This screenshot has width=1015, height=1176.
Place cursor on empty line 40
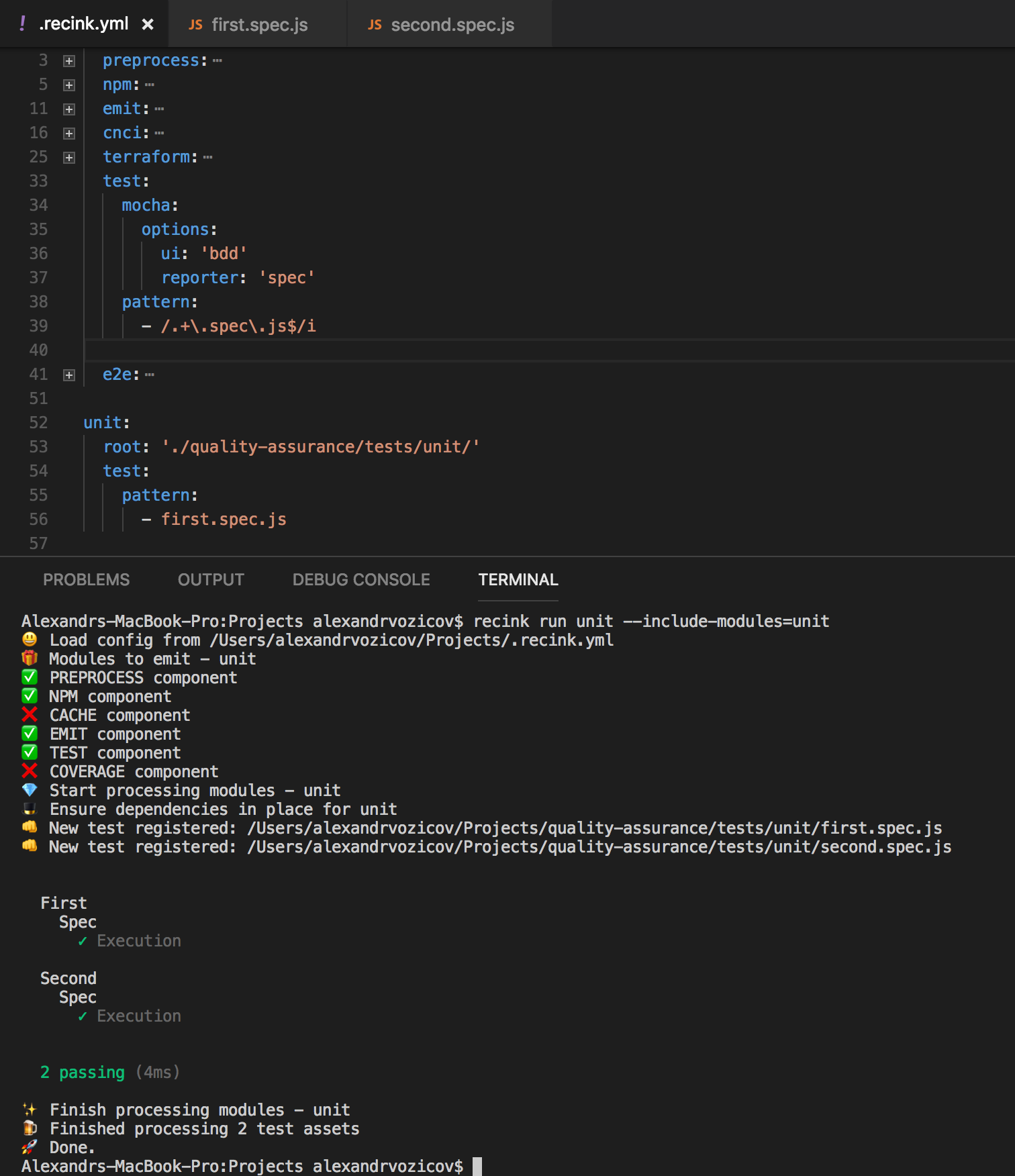[x=549, y=350]
